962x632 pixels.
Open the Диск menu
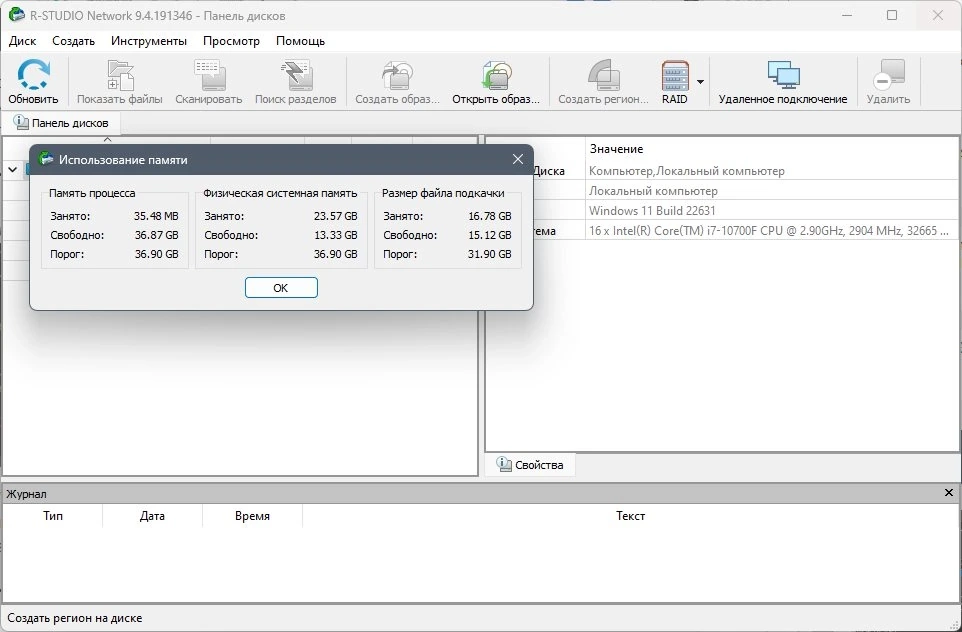coord(23,41)
